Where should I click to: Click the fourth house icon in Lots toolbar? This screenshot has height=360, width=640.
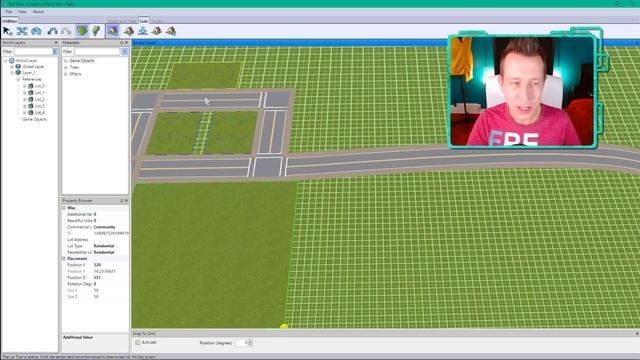click(x=156, y=31)
